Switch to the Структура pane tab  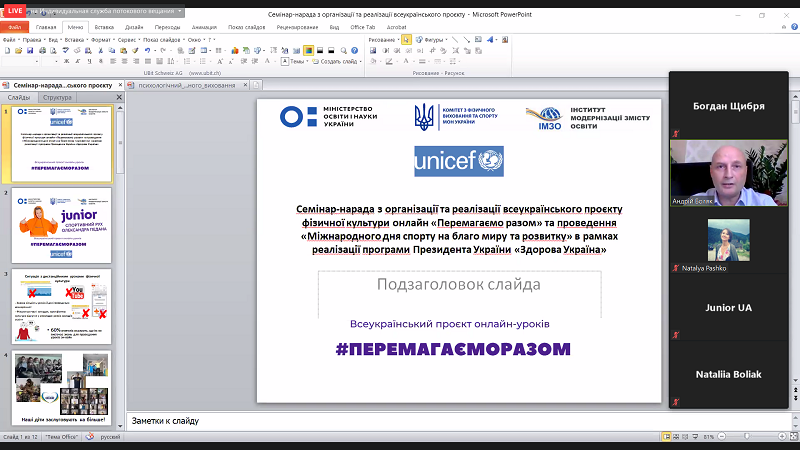pos(58,98)
